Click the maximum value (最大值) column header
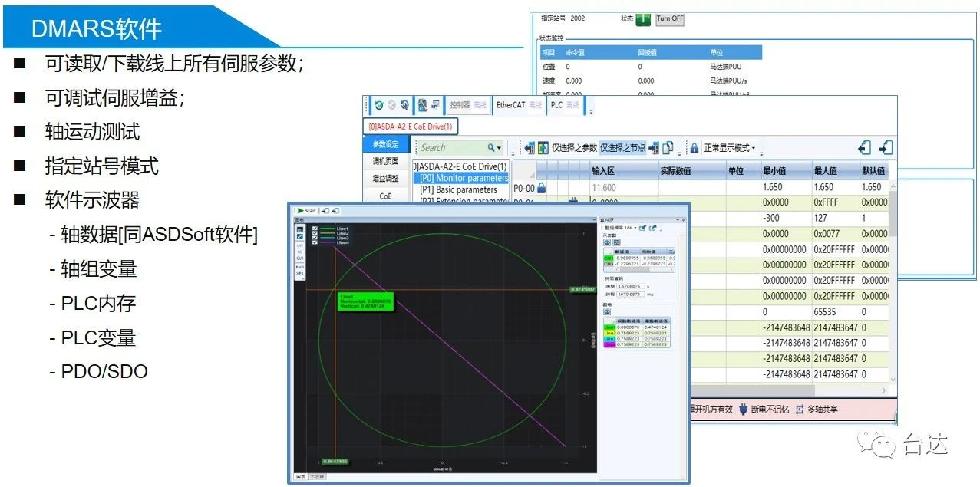Screen dimensions: 980x487 (835, 171)
